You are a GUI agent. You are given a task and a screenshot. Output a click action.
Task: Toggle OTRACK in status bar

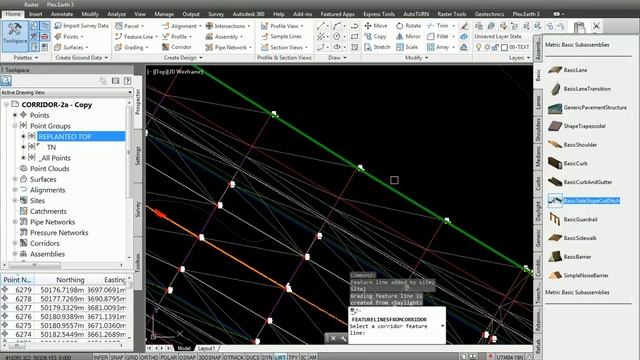click(x=233, y=357)
